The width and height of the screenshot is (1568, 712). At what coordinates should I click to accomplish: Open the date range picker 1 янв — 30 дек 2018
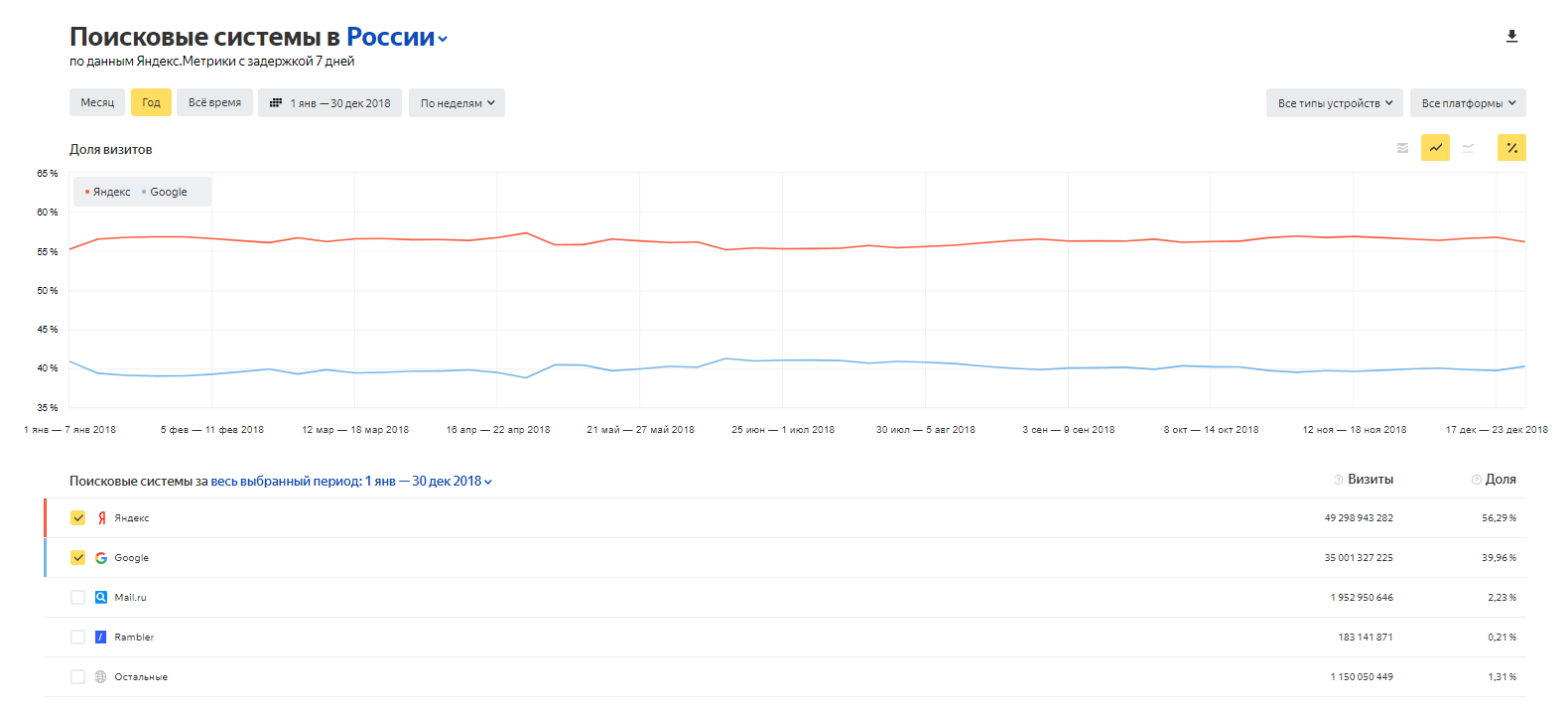330,103
